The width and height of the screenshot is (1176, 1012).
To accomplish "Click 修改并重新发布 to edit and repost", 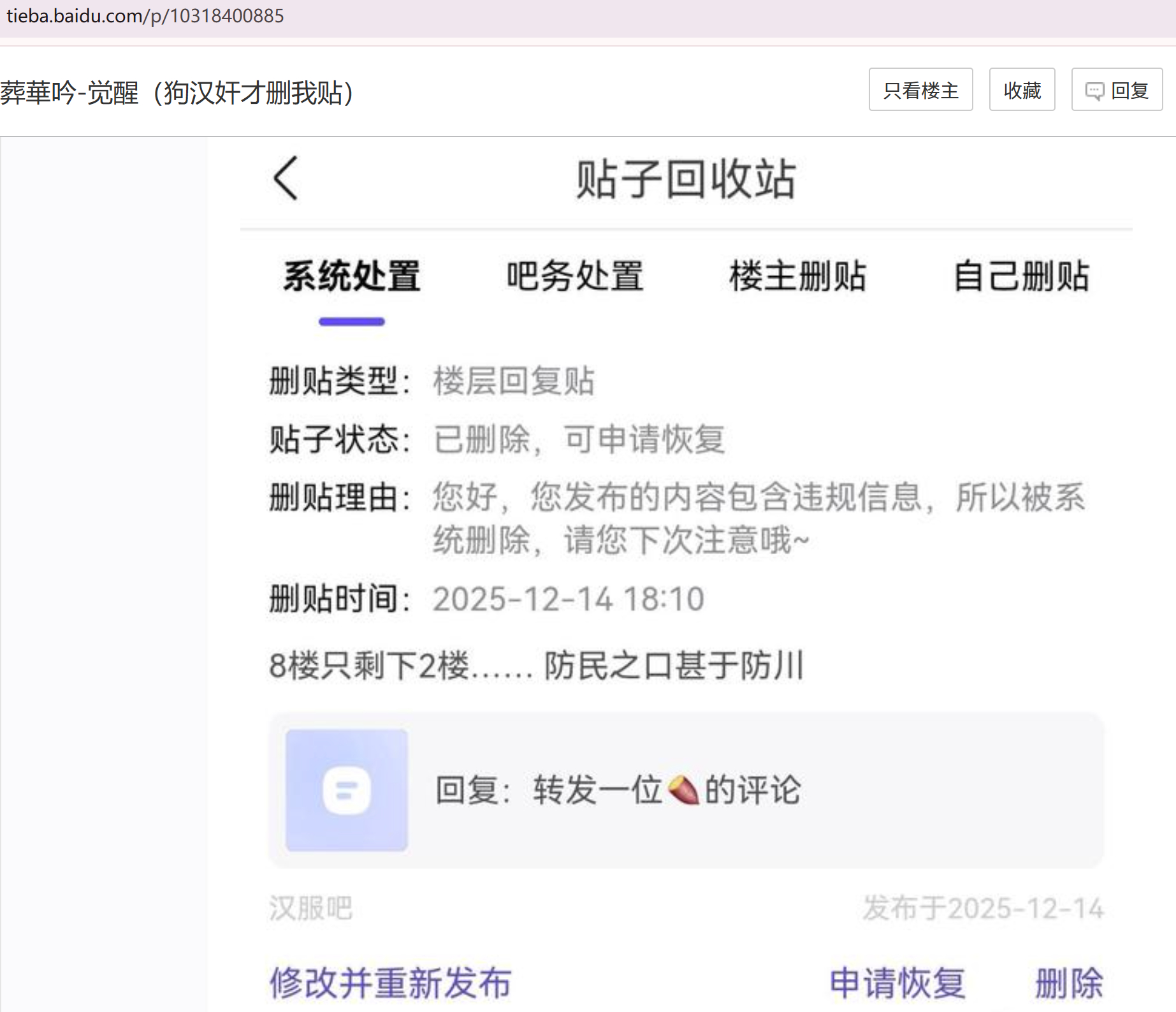I will coord(390,982).
